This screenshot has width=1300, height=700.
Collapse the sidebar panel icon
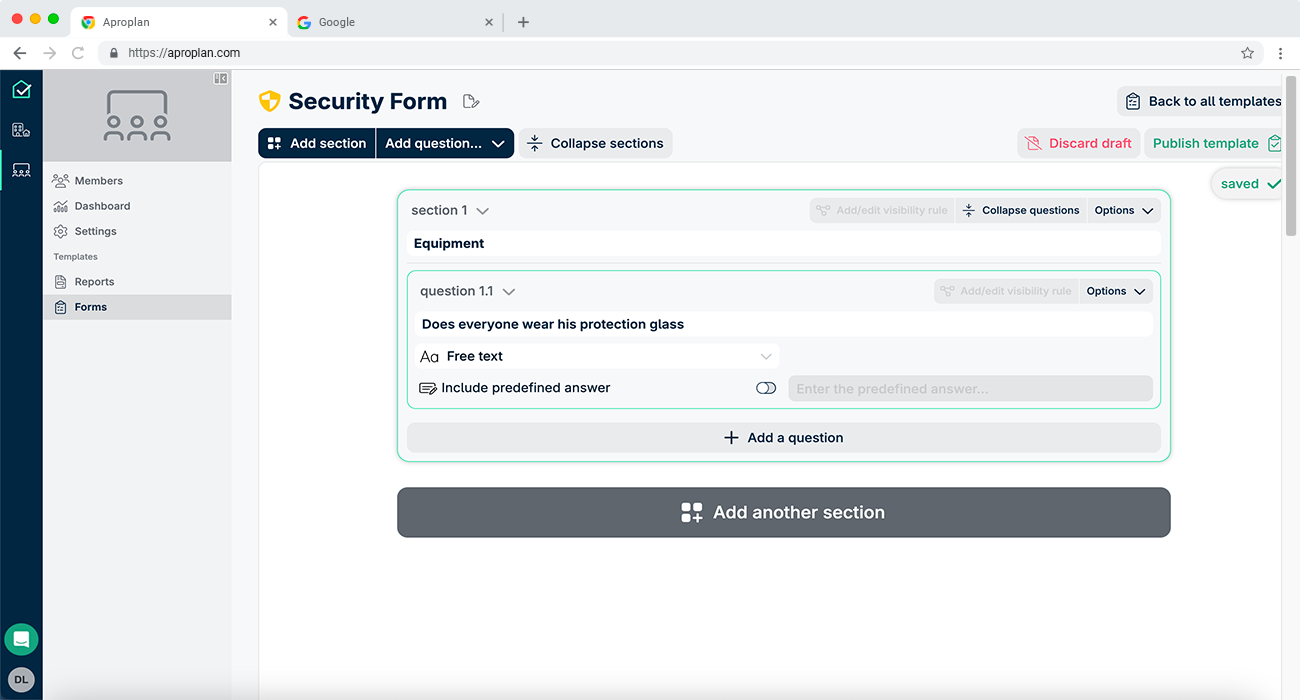pos(221,79)
